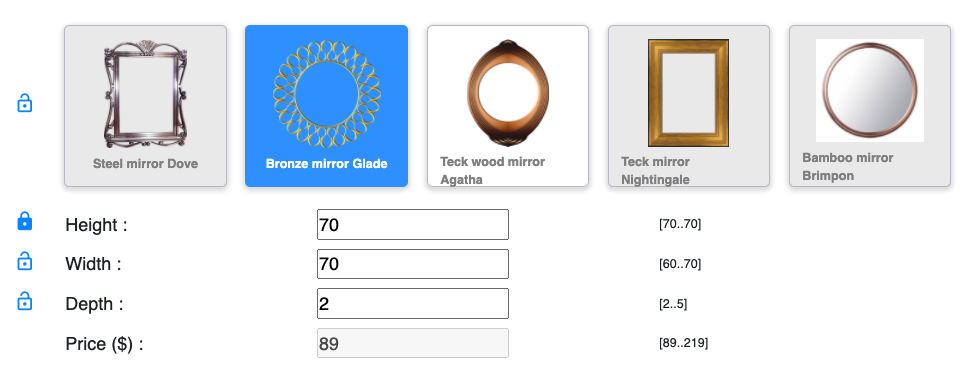Select the Bronze mirror Glade card
This screenshot has width=970, height=366.
tap(327, 106)
